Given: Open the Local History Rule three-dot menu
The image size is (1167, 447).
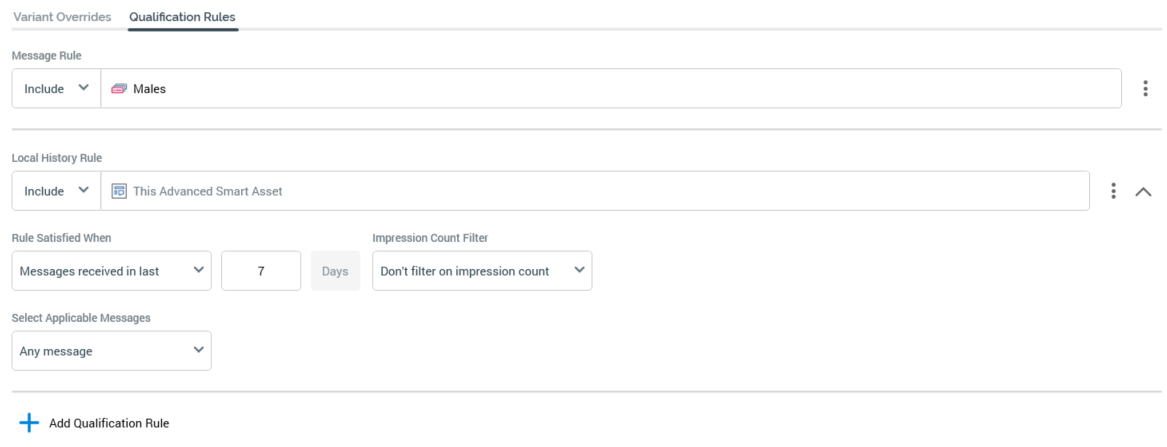Looking at the screenshot, I should (1113, 191).
